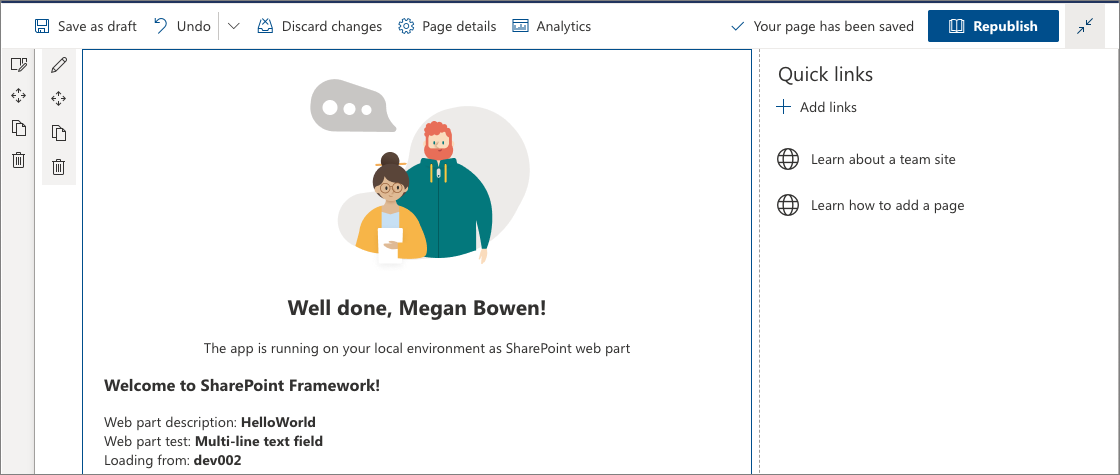Screen dimensions: 1120x475
Task: Click Add links under Quick links
Action: [x=816, y=107]
